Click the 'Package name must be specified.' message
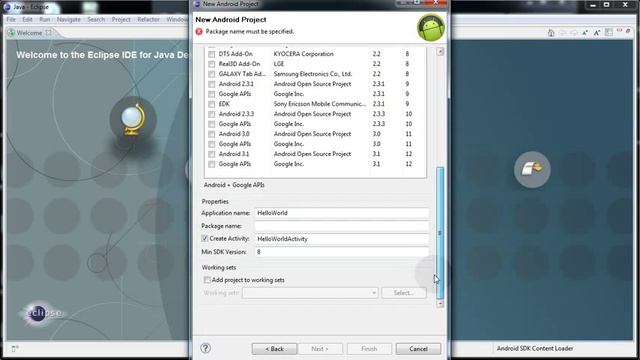This screenshot has height=360, width=640. click(x=250, y=31)
